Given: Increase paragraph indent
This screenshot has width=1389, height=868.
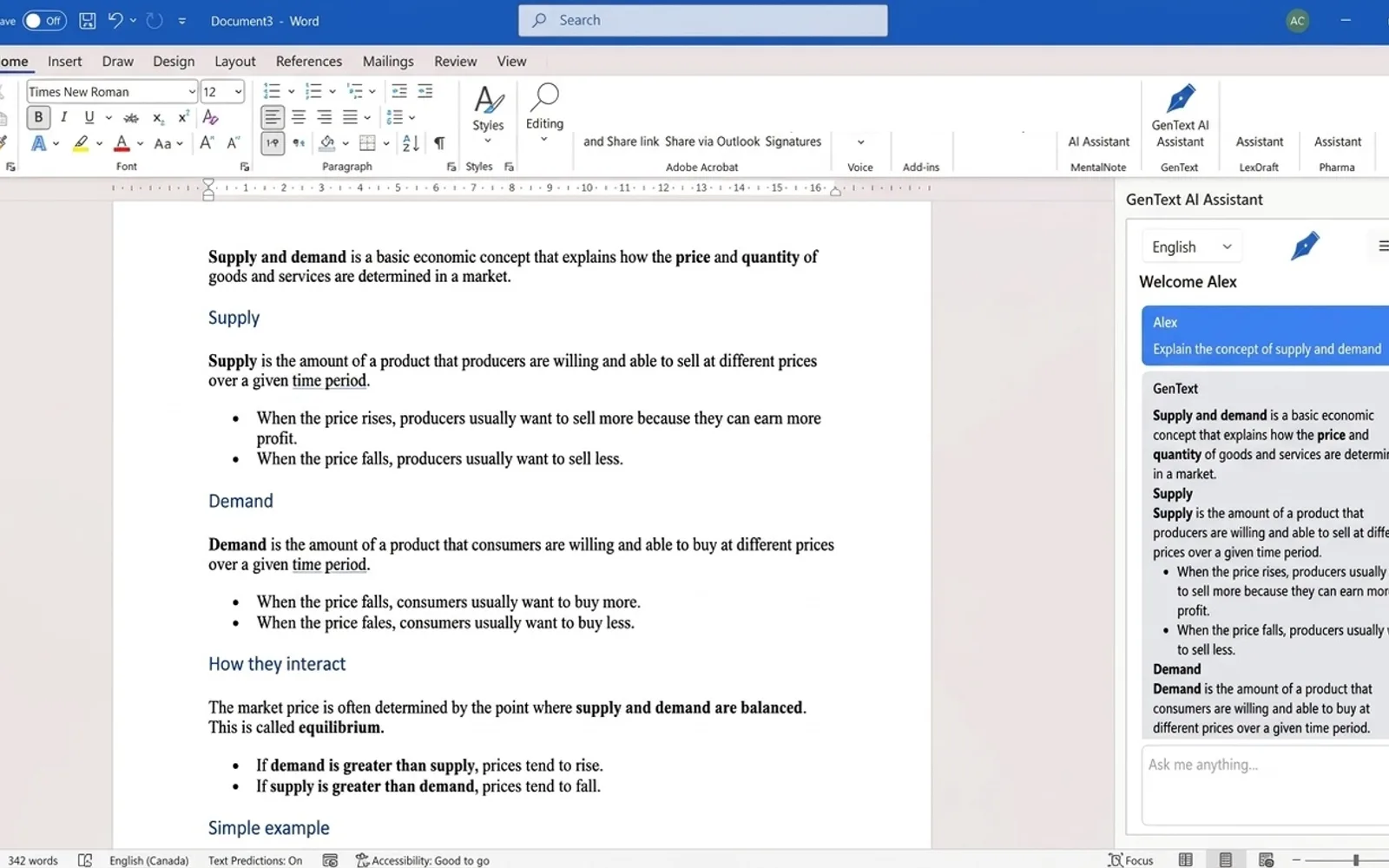Looking at the screenshot, I should point(425,91).
